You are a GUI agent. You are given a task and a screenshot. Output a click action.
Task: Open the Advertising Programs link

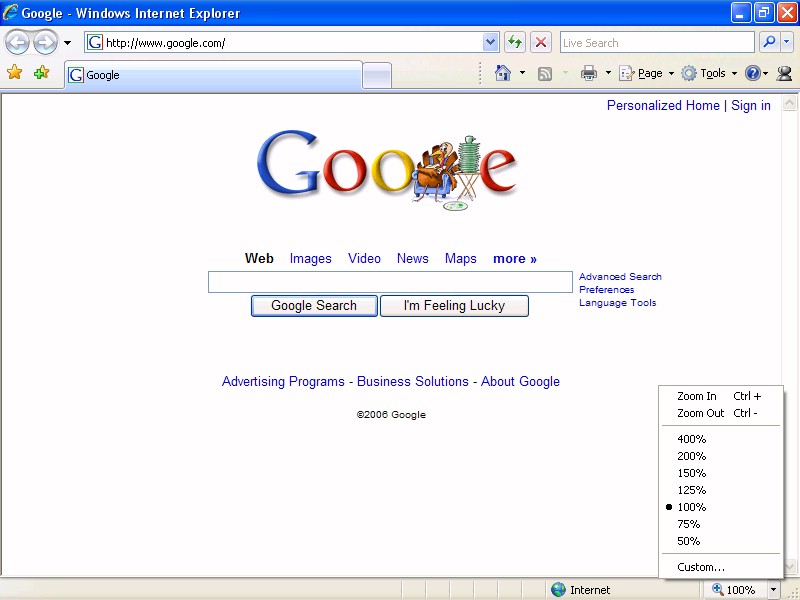pyautogui.click(x=283, y=382)
